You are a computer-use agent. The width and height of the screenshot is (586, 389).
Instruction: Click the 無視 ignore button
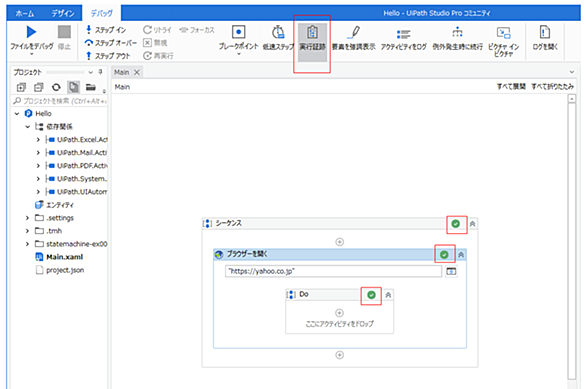pyautogui.click(x=155, y=43)
